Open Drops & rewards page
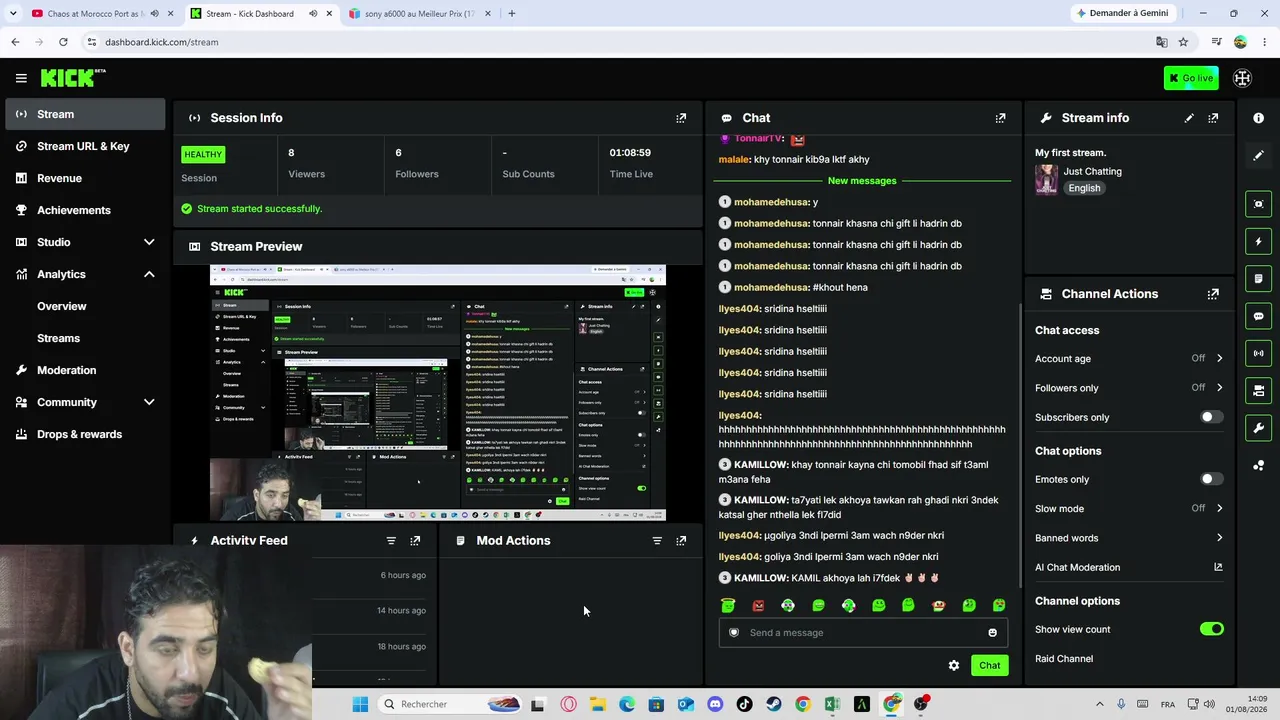Viewport: 1280px width, 720px height. tap(85, 434)
